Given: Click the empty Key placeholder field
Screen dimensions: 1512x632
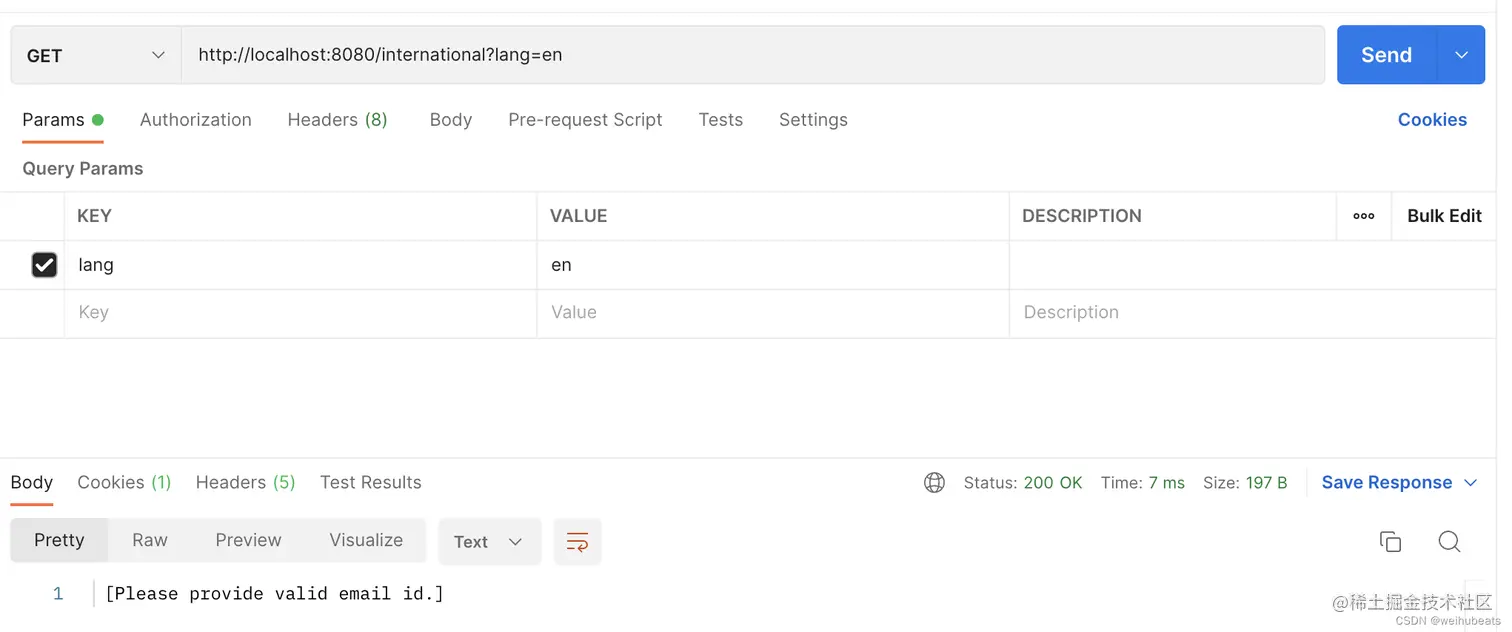Looking at the screenshot, I should (300, 313).
